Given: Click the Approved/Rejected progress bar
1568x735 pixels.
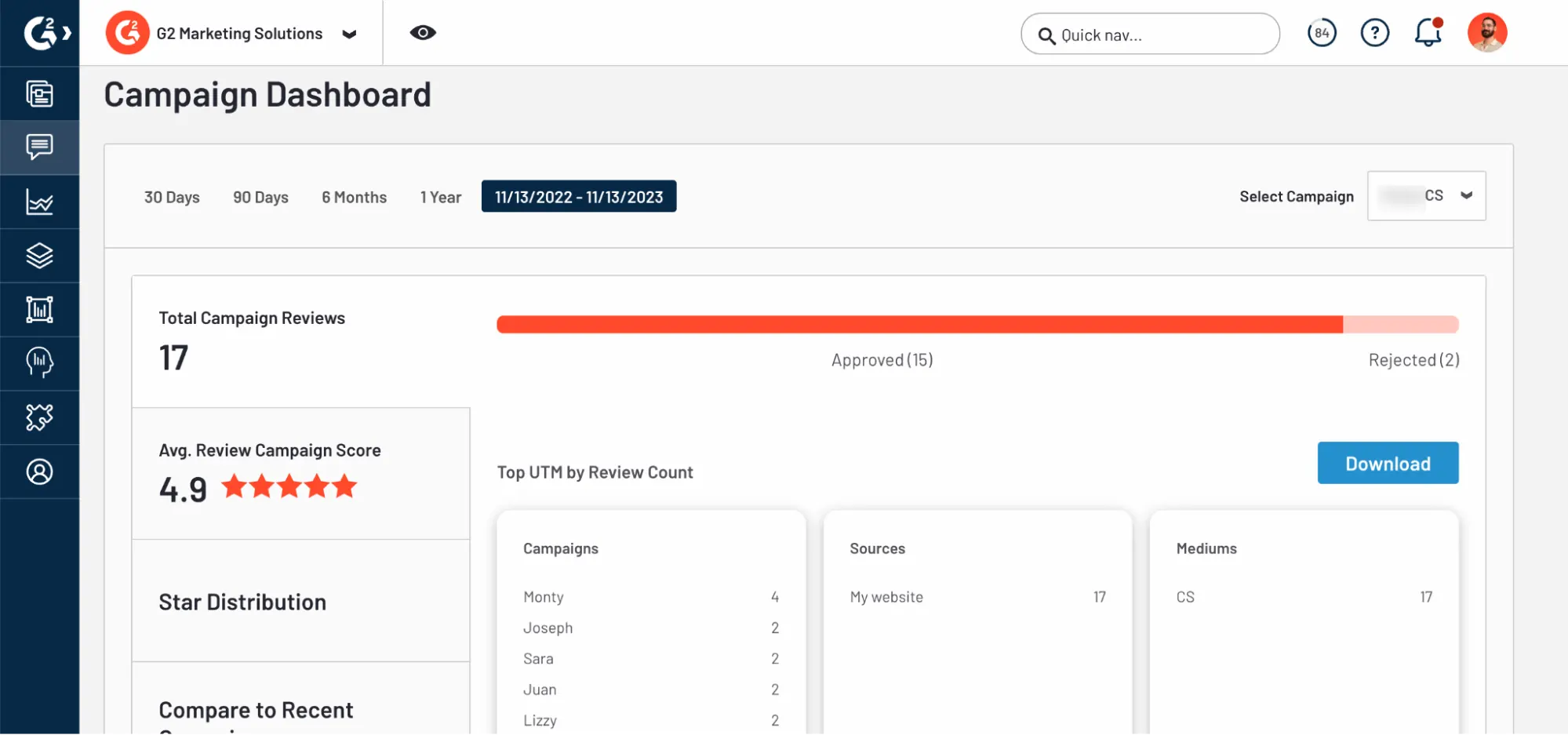Looking at the screenshot, I should click(x=977, y=323).
